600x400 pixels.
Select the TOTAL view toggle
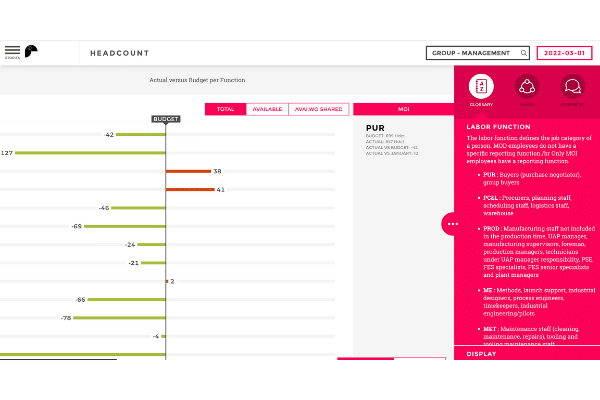click(x=225, y=109)
